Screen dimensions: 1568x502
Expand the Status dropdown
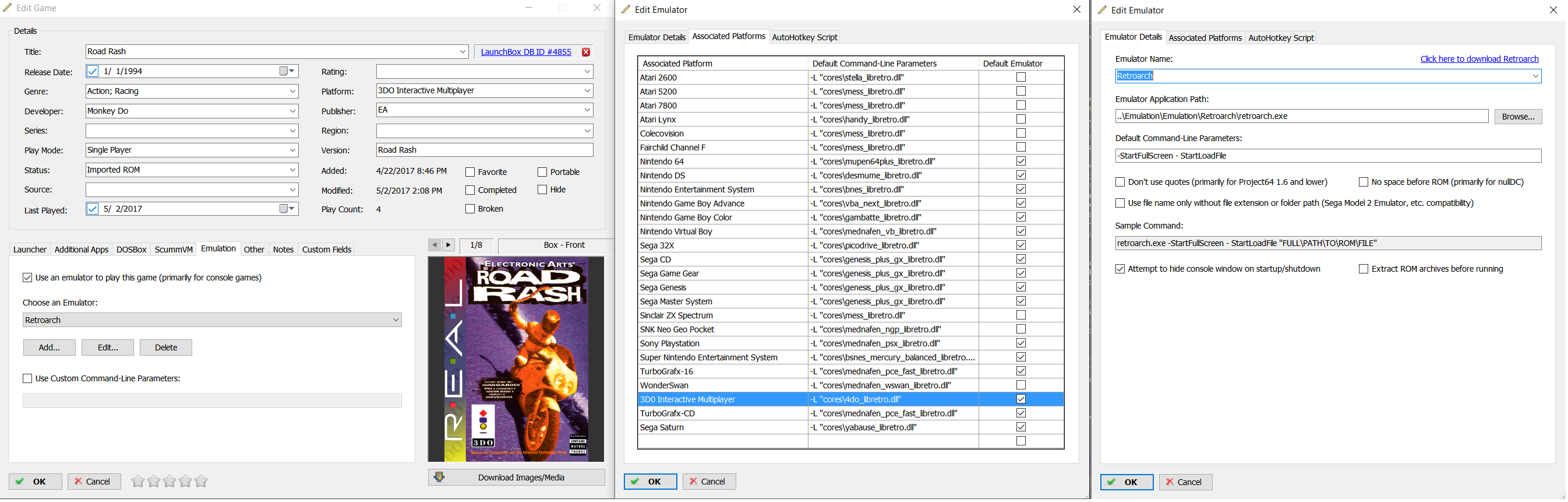pos(292,170)
